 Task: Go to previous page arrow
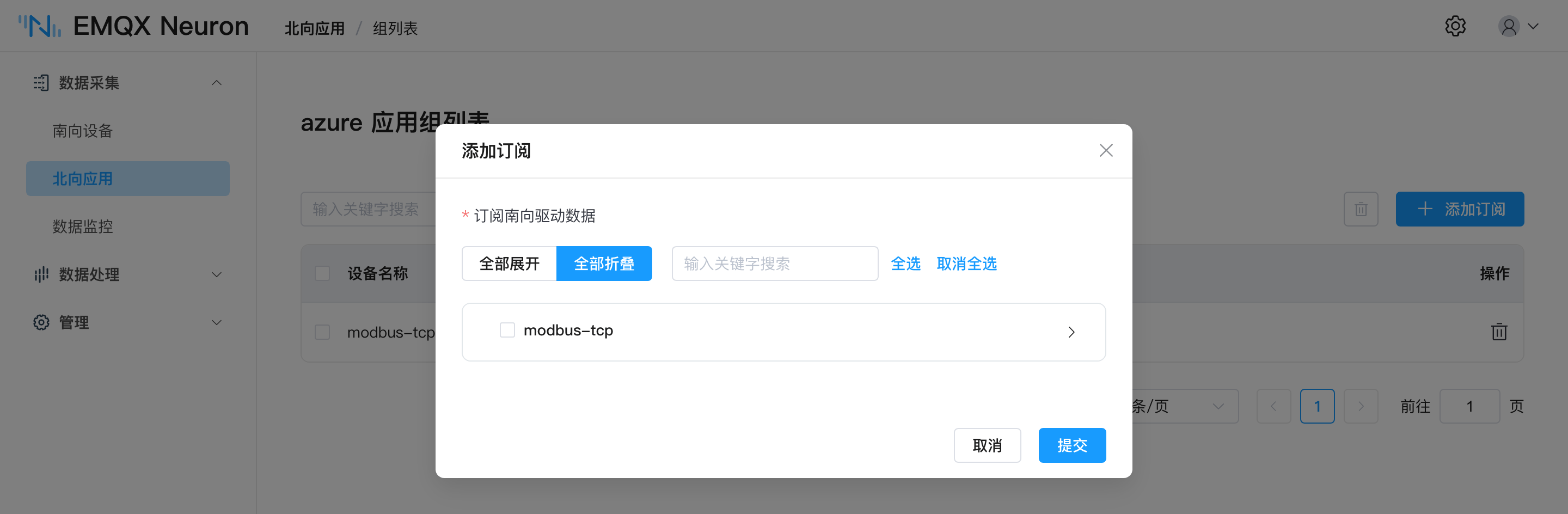tap(1273, 406)
